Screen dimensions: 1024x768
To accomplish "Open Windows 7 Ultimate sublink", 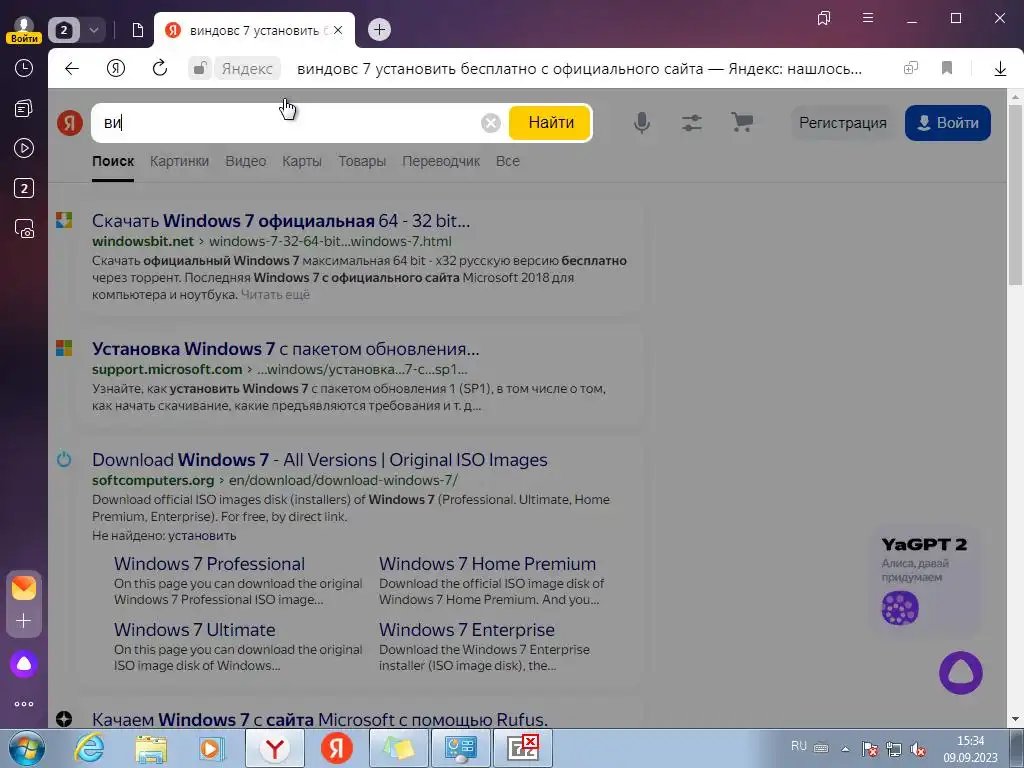I will click(x=195, y=630).
